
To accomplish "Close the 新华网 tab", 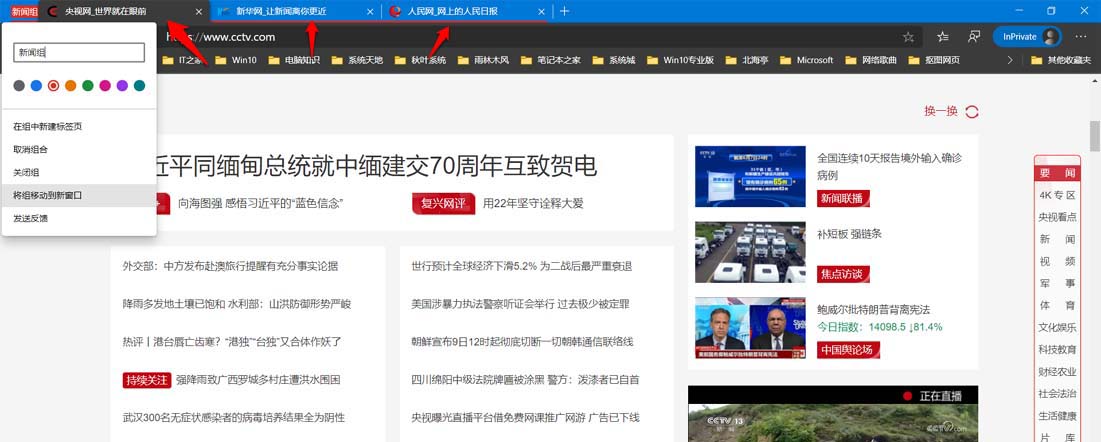I will (370, 12).
